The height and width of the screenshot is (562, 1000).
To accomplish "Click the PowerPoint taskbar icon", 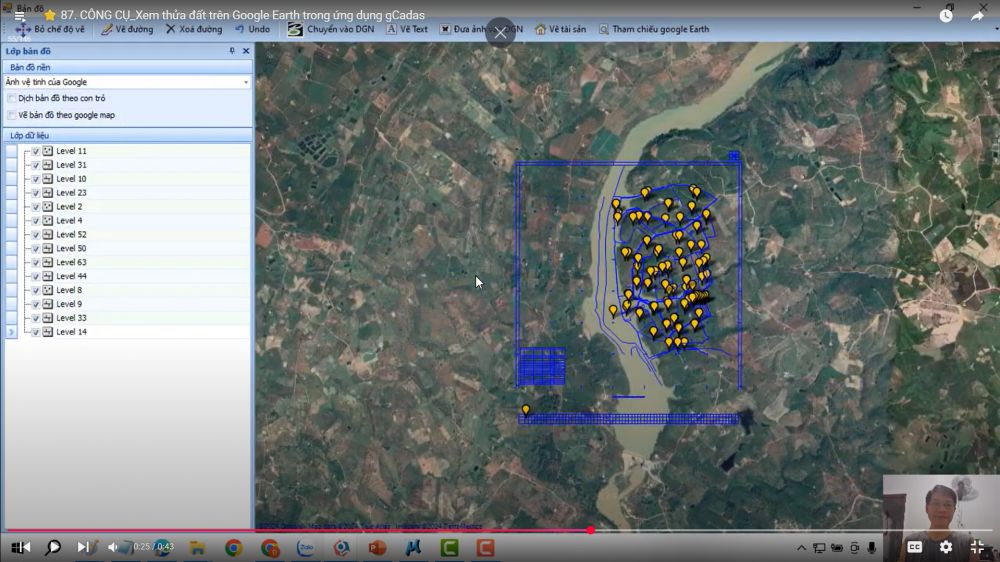I will coord(377,547).
